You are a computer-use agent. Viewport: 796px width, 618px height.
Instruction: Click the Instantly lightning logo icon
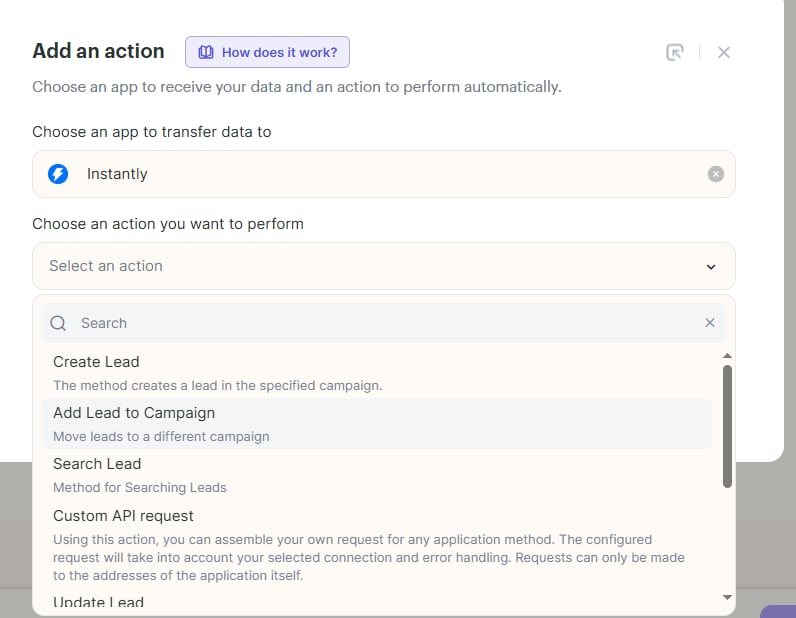[x=58, y=174]
